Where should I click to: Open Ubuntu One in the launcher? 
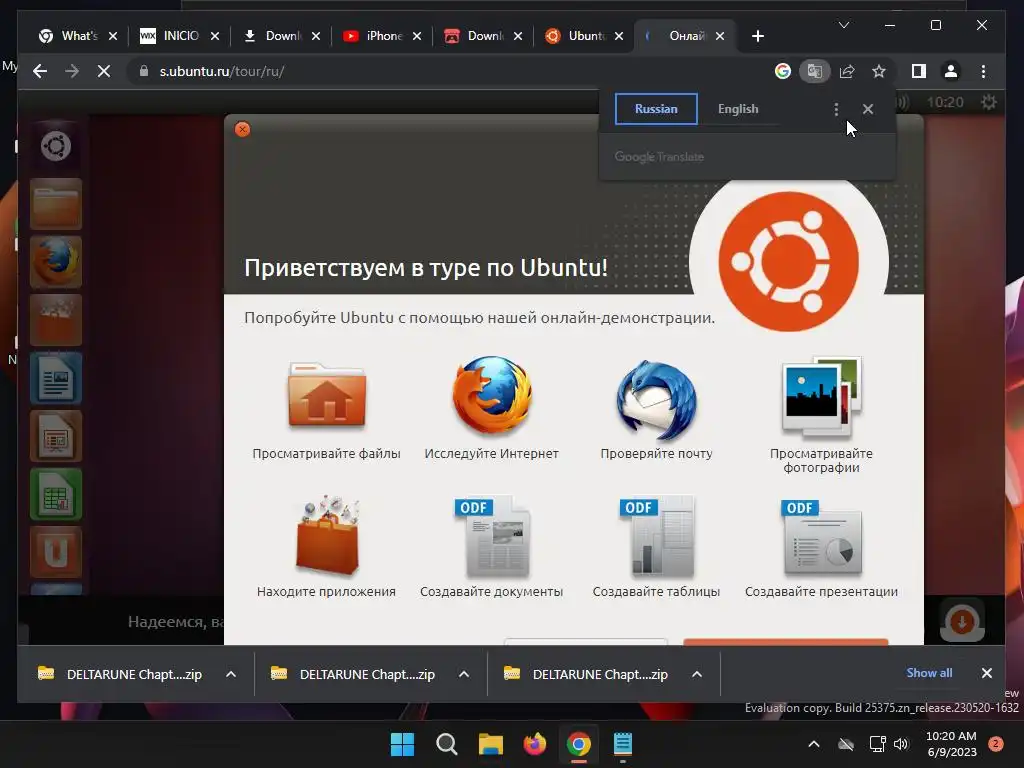[56, 553]
